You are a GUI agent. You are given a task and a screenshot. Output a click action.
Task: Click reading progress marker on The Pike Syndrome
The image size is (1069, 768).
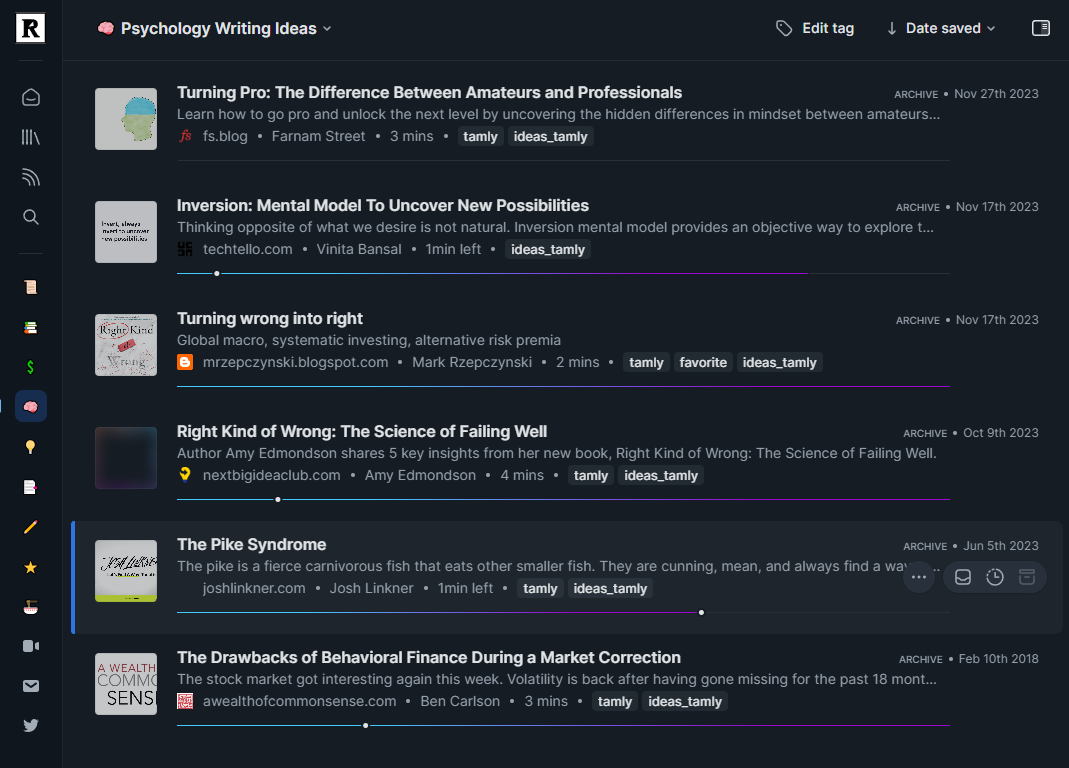coord(702,612)
